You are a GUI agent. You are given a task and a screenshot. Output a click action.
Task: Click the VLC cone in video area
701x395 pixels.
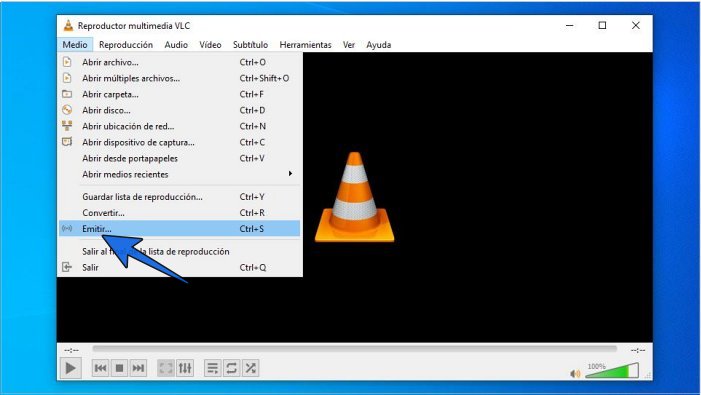355,197
